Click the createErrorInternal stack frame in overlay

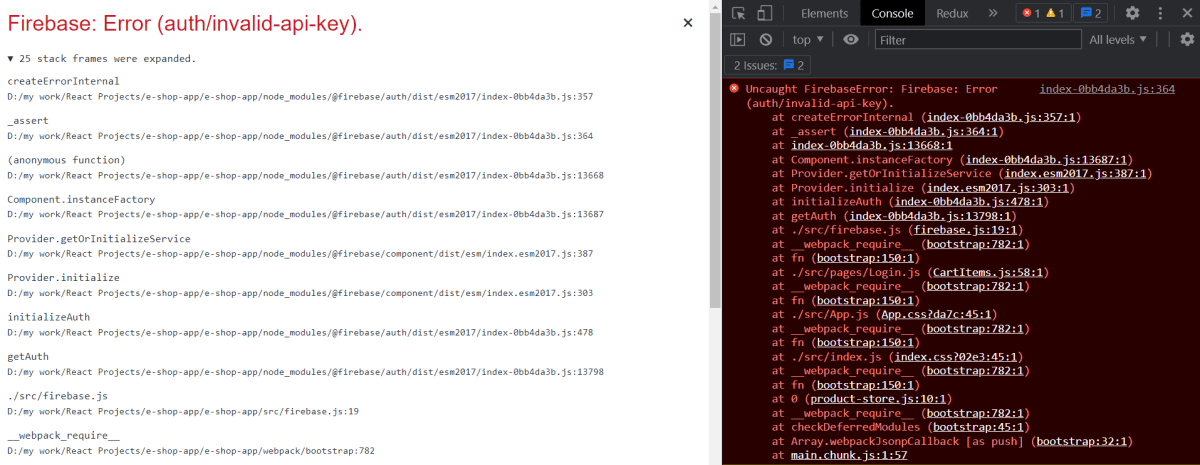63,81
